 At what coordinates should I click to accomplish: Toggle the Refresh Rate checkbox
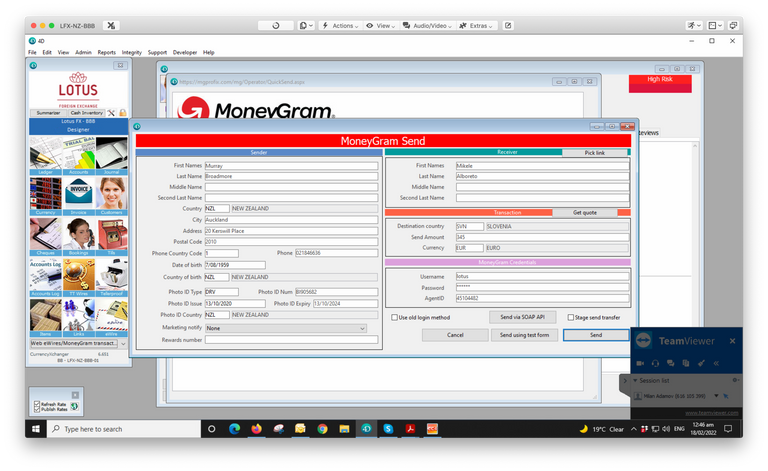pos(37,404)
